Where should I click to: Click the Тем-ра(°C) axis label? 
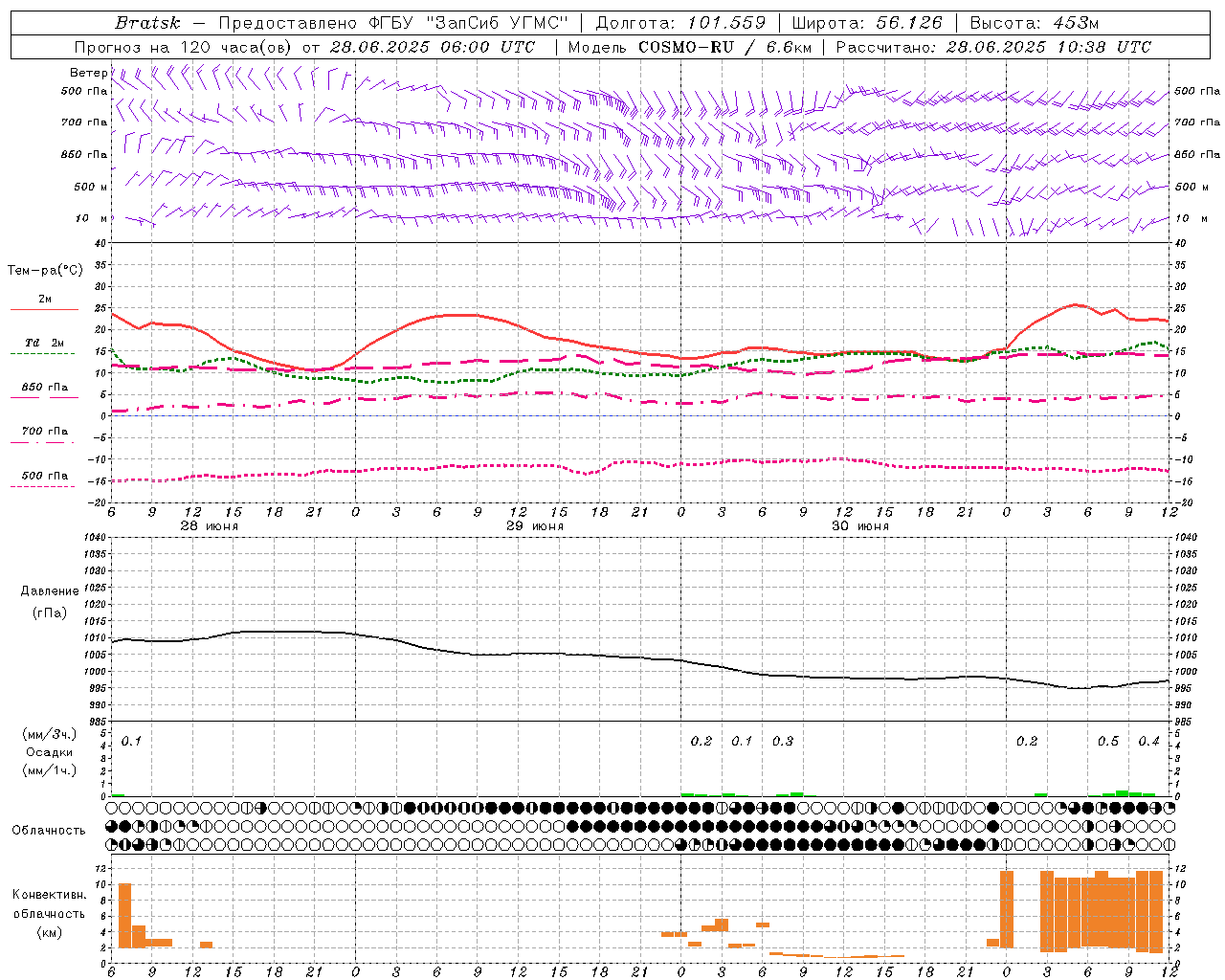click(45, 271)
